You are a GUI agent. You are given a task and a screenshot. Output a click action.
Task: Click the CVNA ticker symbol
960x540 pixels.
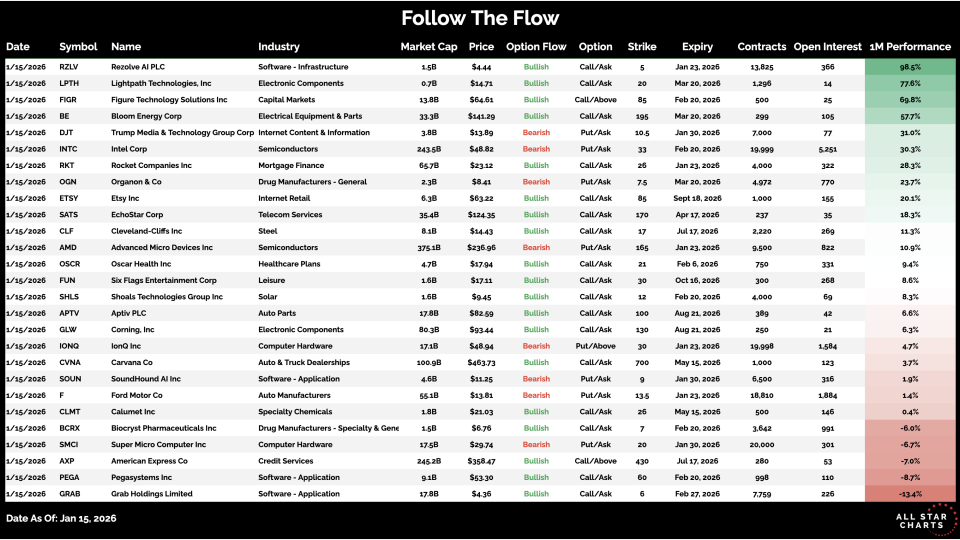pyautogui.click(x=71, y=363)
